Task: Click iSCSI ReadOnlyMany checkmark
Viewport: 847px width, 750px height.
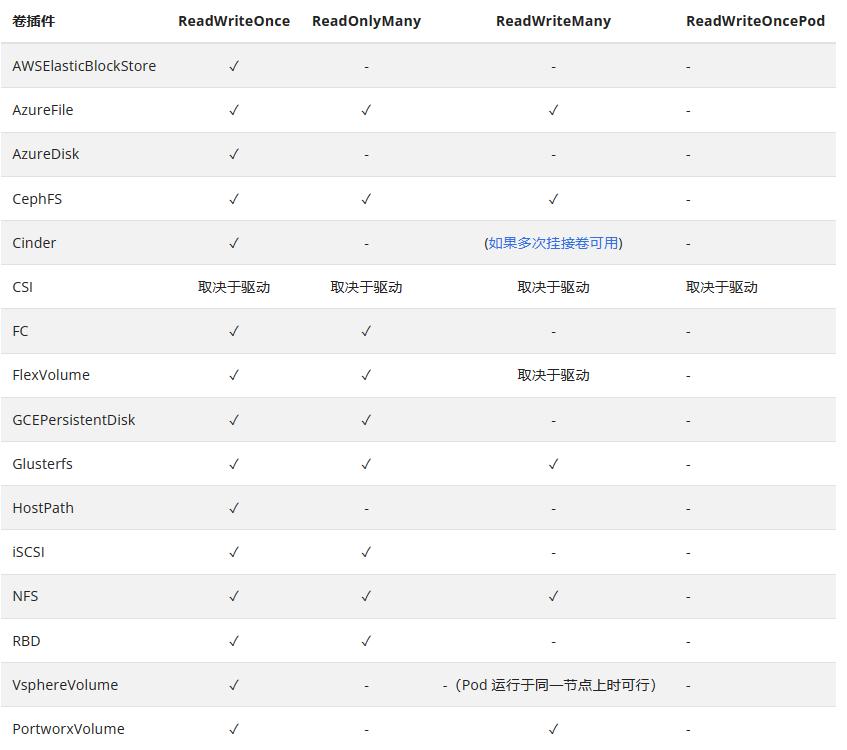Action: 366,552
